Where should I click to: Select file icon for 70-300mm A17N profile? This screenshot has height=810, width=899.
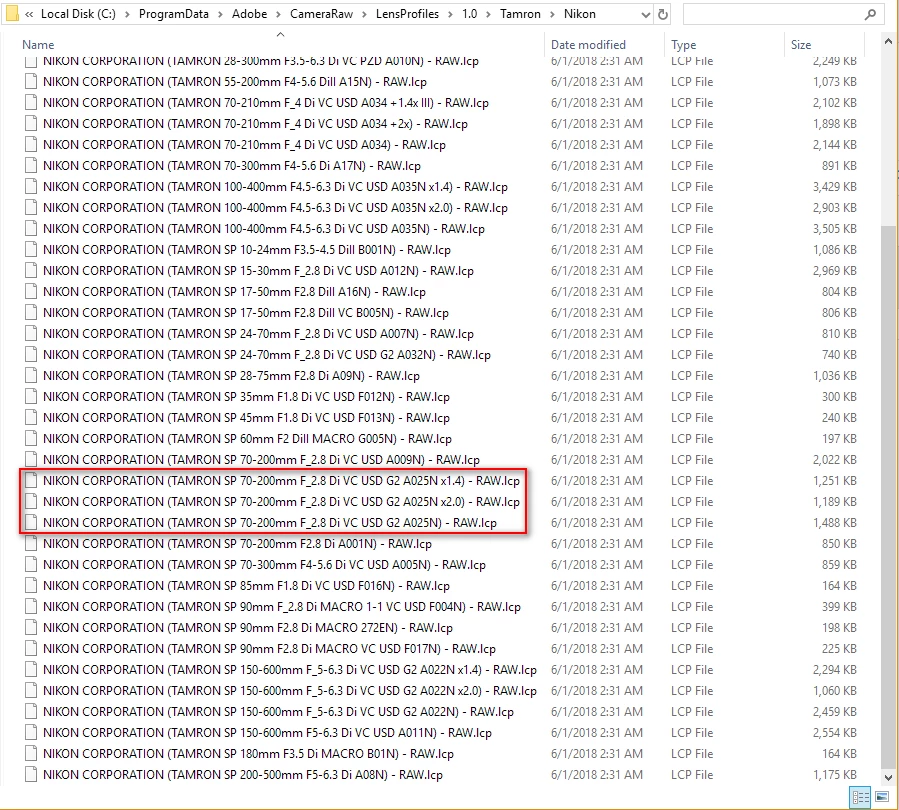pyautogui.click(x=31, y=166)
